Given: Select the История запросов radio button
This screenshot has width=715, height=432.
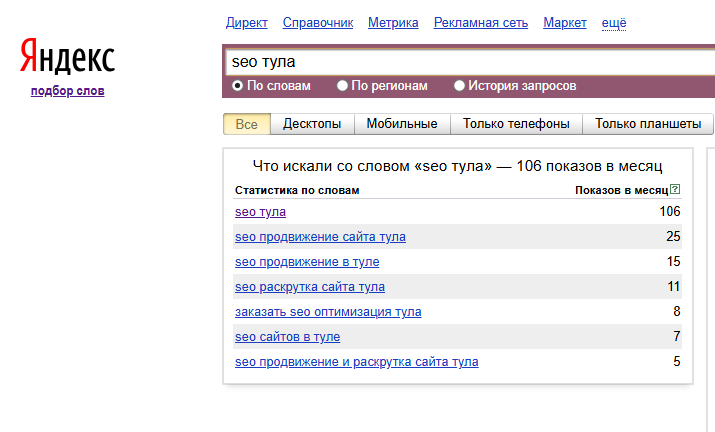Looking at the screenshot, I should 460,86.
